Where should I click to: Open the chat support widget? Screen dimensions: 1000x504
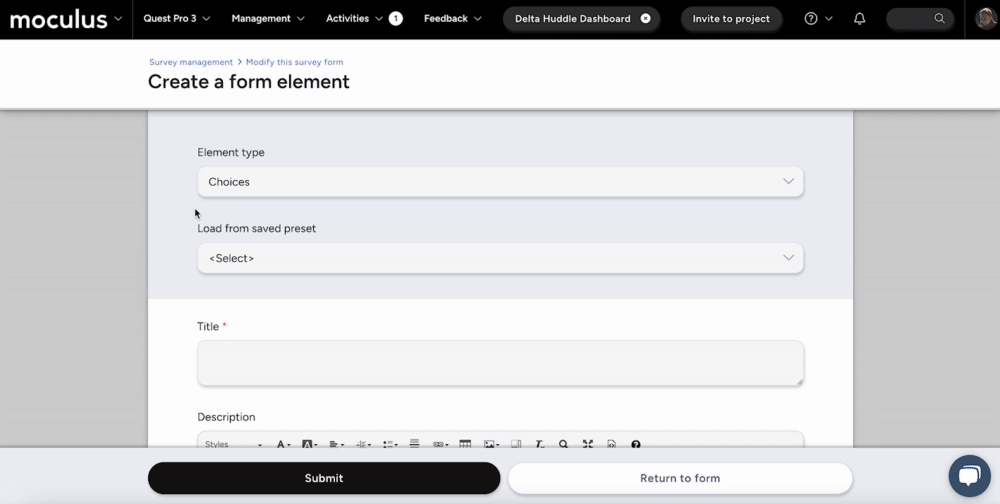(x=968, y=476)
